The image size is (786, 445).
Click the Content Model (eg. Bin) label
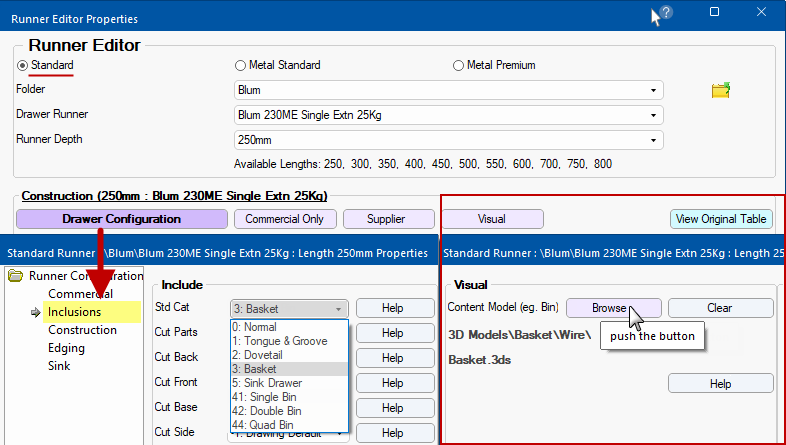pyautogui.click(x=503, y=307)
